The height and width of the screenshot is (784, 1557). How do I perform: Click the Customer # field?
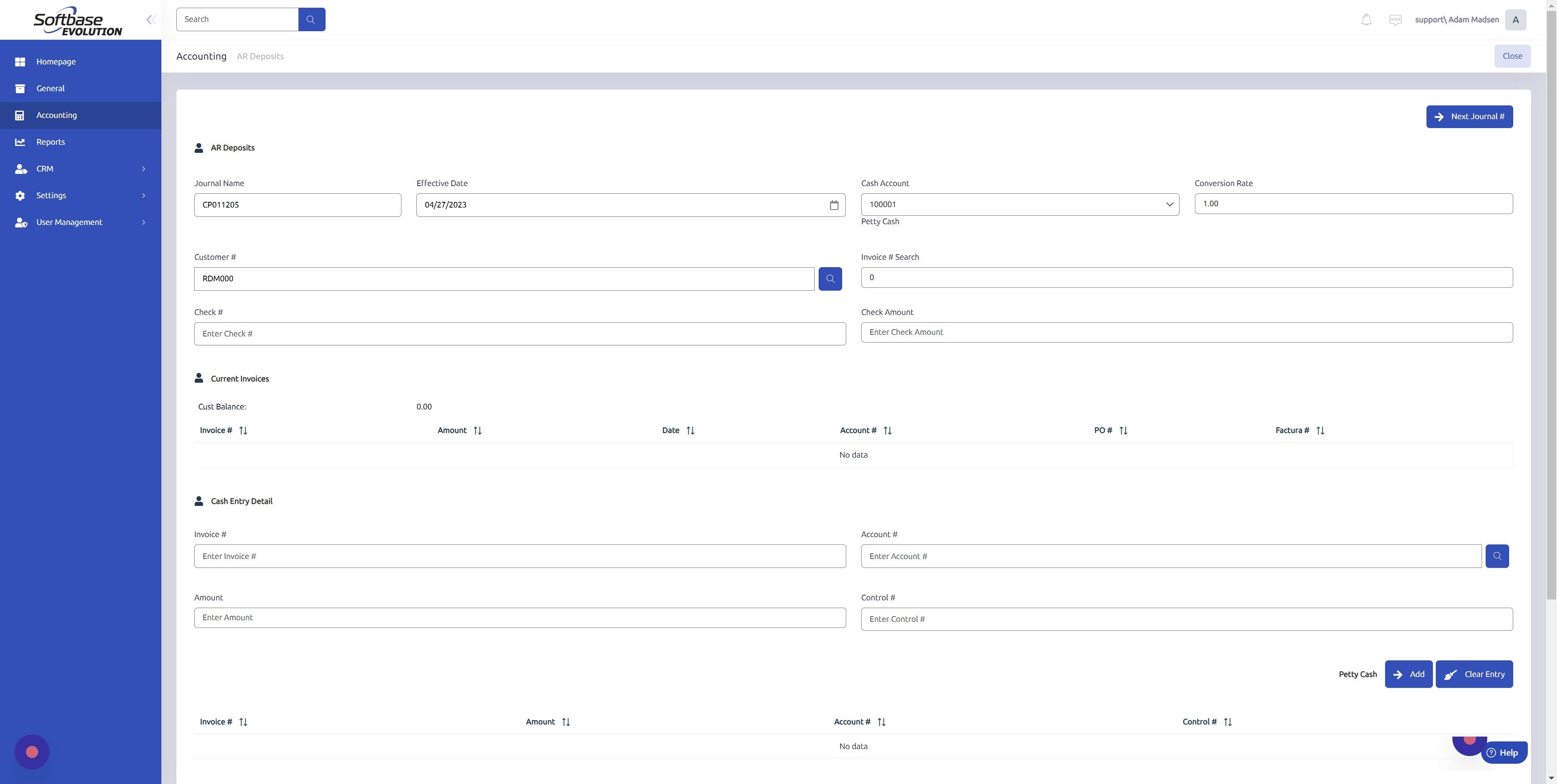tap(504, 278)
